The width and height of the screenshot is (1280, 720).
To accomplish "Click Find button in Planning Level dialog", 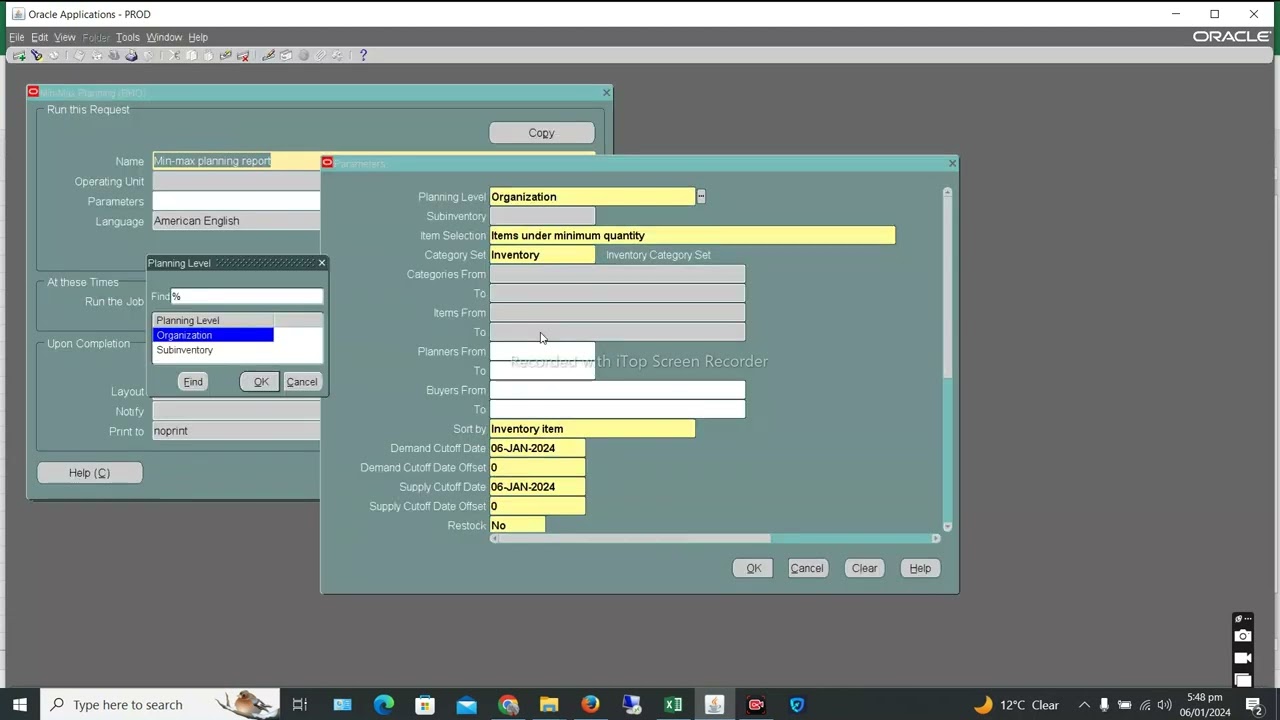I will pyautogui.click(x=193, y=382).
